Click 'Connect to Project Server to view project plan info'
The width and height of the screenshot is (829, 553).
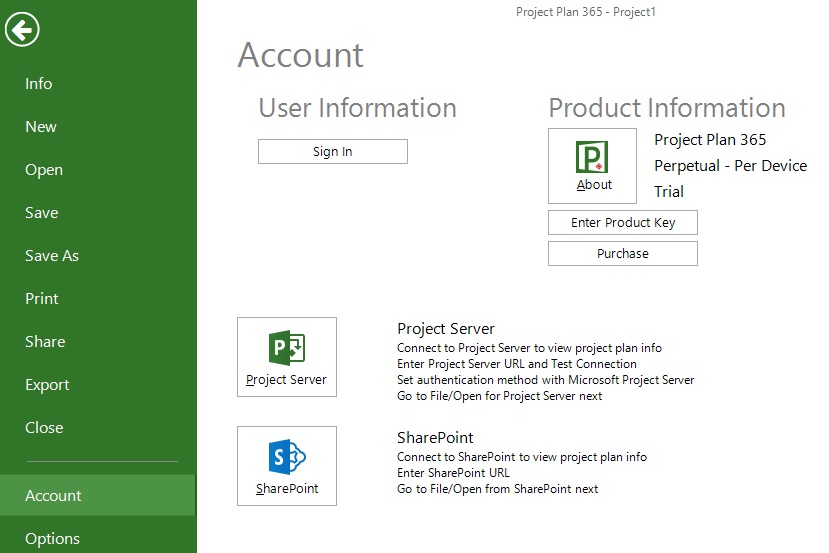pyautogui.click(x=529, y=348)
